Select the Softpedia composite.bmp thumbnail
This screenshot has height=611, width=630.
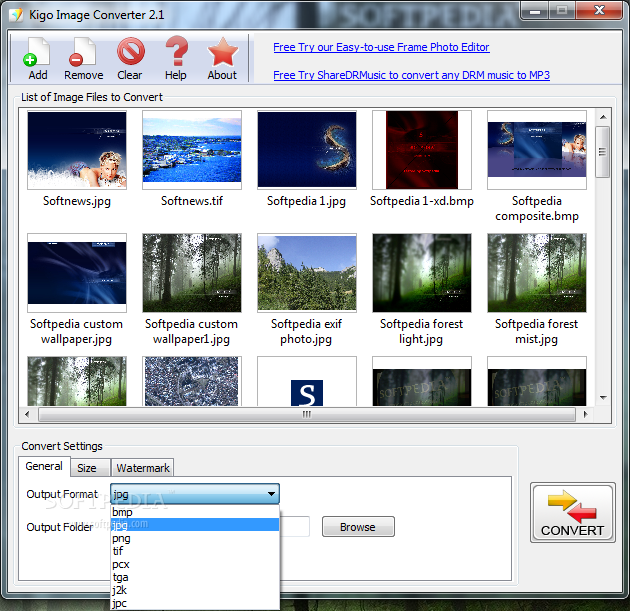click(537, 150)
